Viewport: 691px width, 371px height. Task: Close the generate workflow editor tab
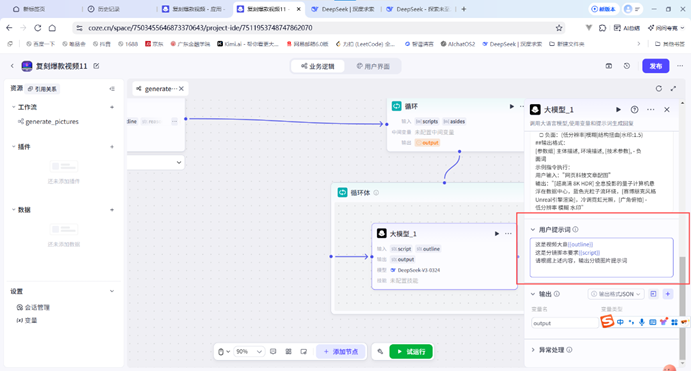pos(181,89)
